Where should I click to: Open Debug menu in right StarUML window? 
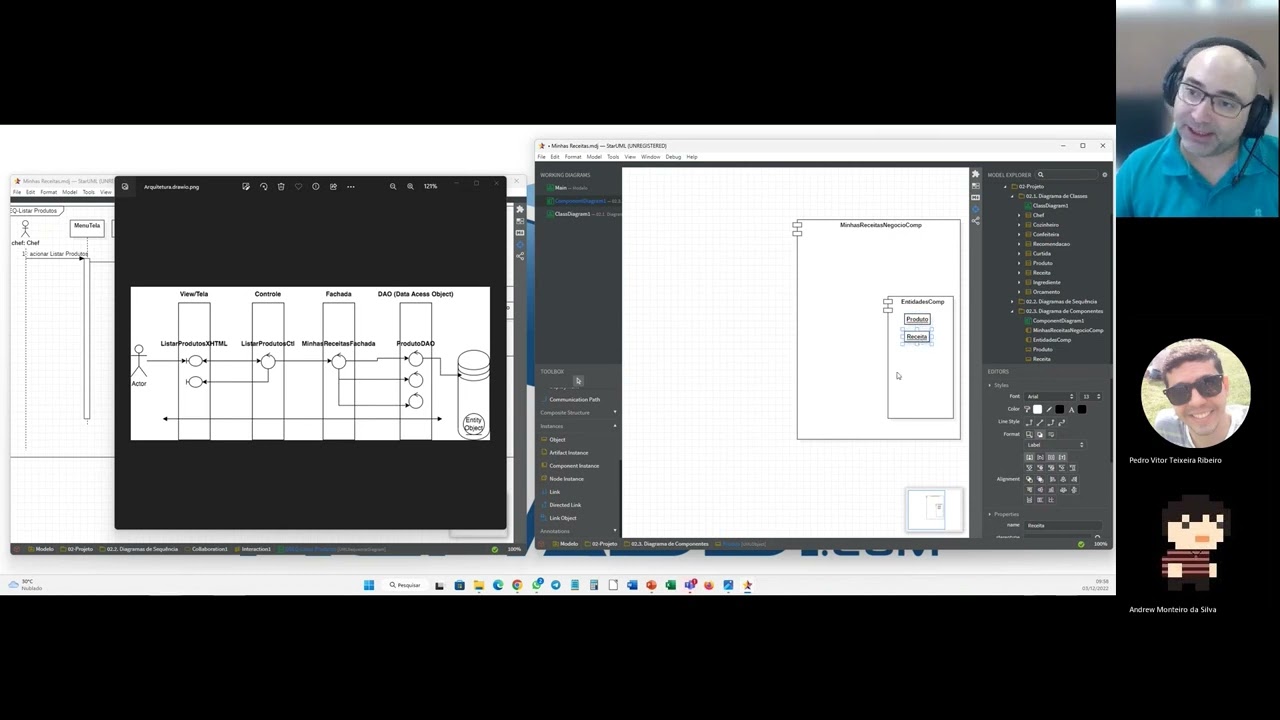click(673, 157)
